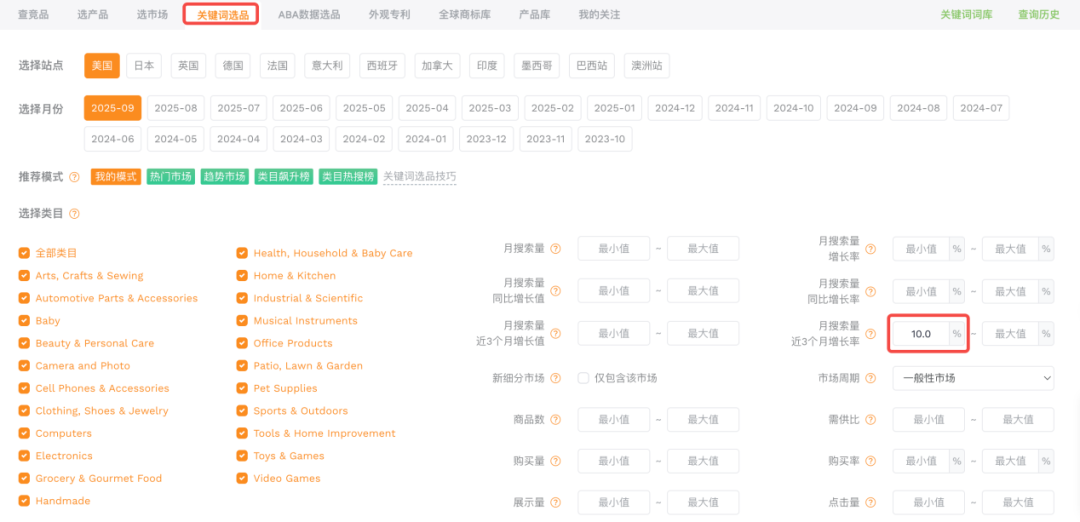Image resolution: width=1080 pixels, height=522 pixels.
Task: Click help icon beside 购买量
Action: 555,461
